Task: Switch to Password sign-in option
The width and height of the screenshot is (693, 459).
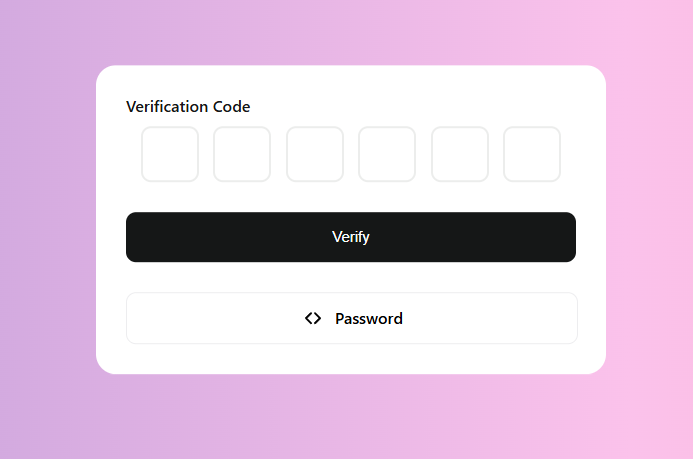Action: (x=351, y=319)
